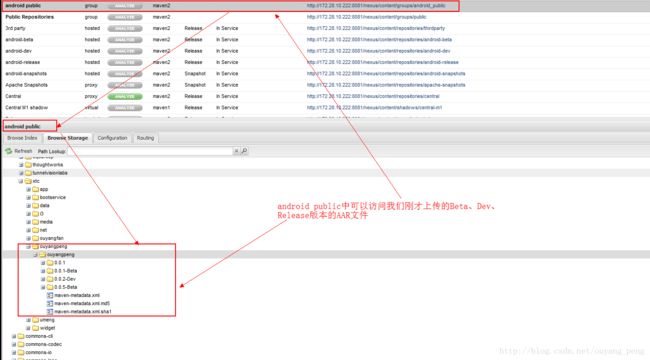Open the groups/public repository URL link
The image size is (650, 360).
[x=366, y=17]
